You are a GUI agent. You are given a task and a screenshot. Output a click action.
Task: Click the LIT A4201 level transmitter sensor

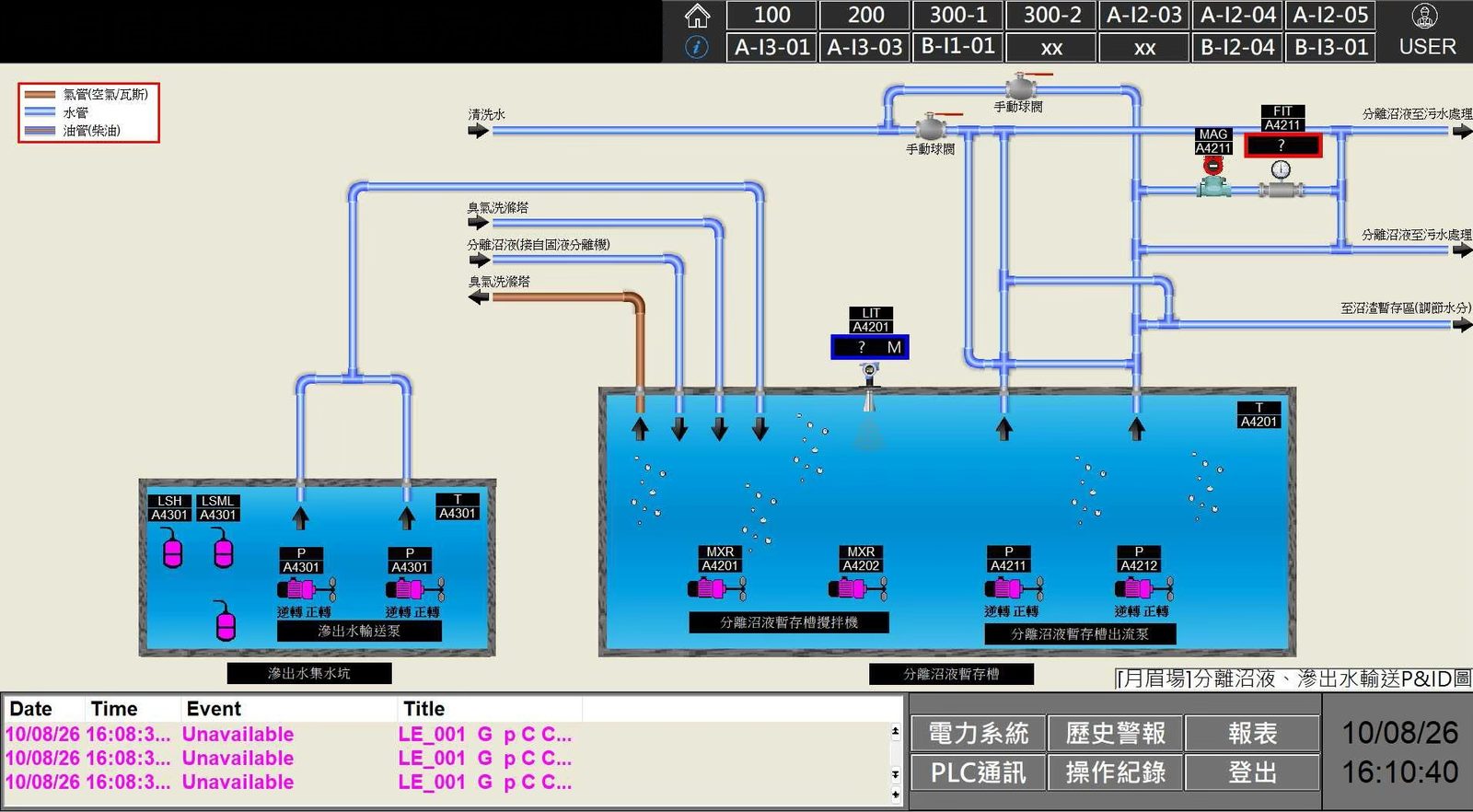[x=869, y=387]
